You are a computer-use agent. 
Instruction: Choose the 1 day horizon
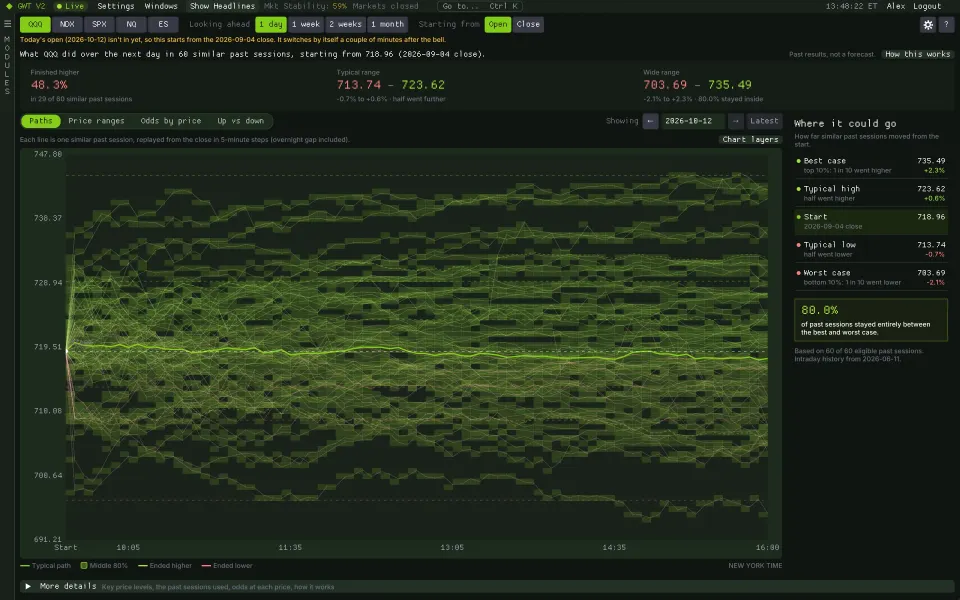tap(271, 24)
